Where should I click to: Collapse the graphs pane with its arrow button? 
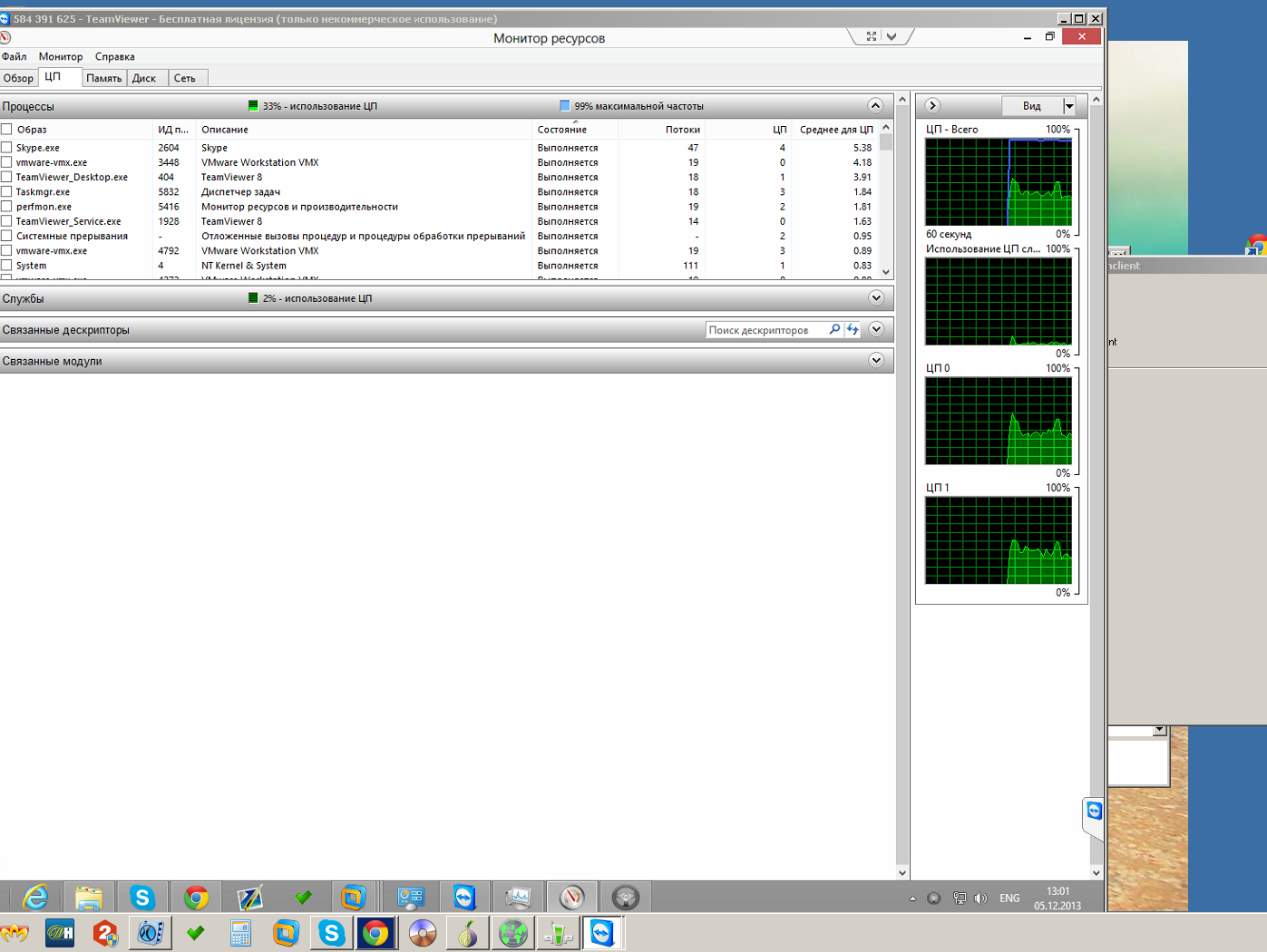[932, 105]
